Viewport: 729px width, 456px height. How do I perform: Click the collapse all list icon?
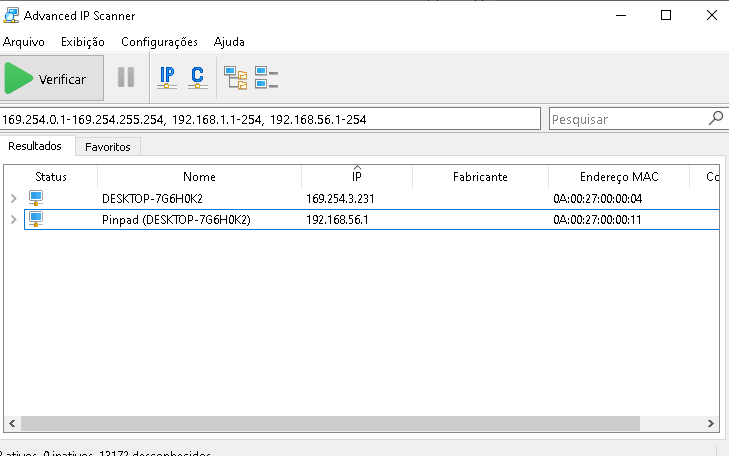pos(266,78)
